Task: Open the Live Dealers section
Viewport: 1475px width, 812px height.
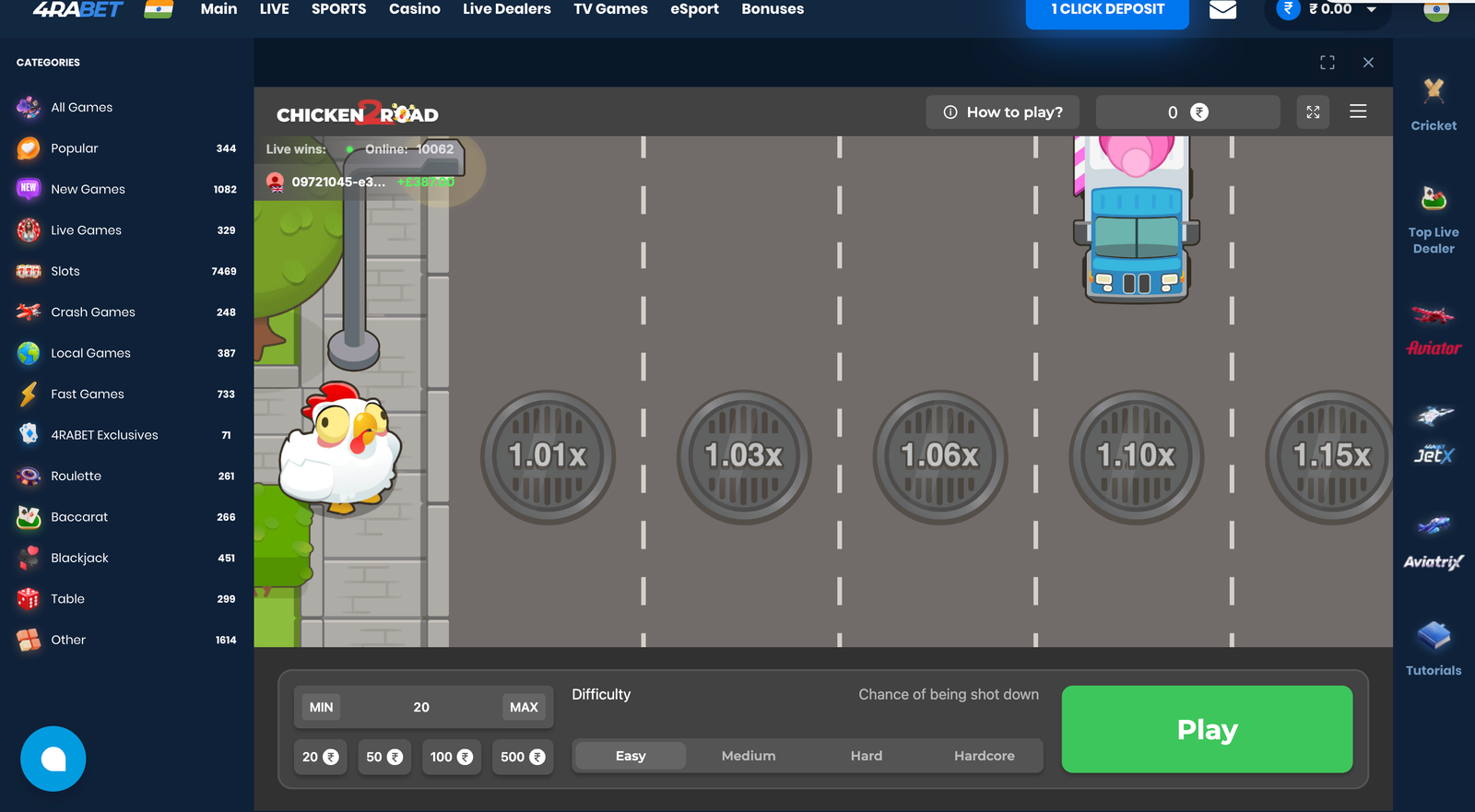Action: coord(507,9)
